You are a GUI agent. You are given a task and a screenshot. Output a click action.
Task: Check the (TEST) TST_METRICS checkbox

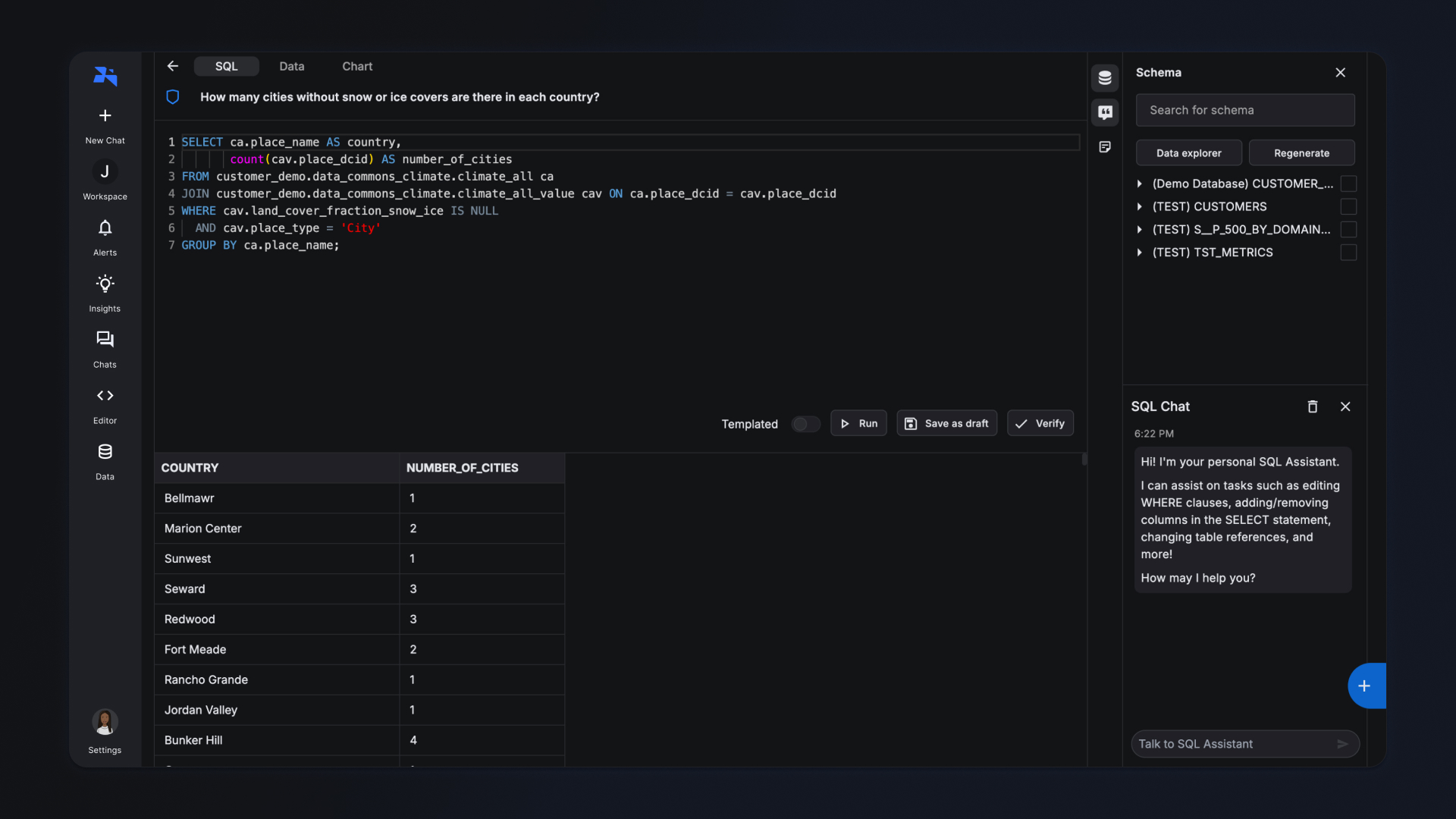point(1348,253)
